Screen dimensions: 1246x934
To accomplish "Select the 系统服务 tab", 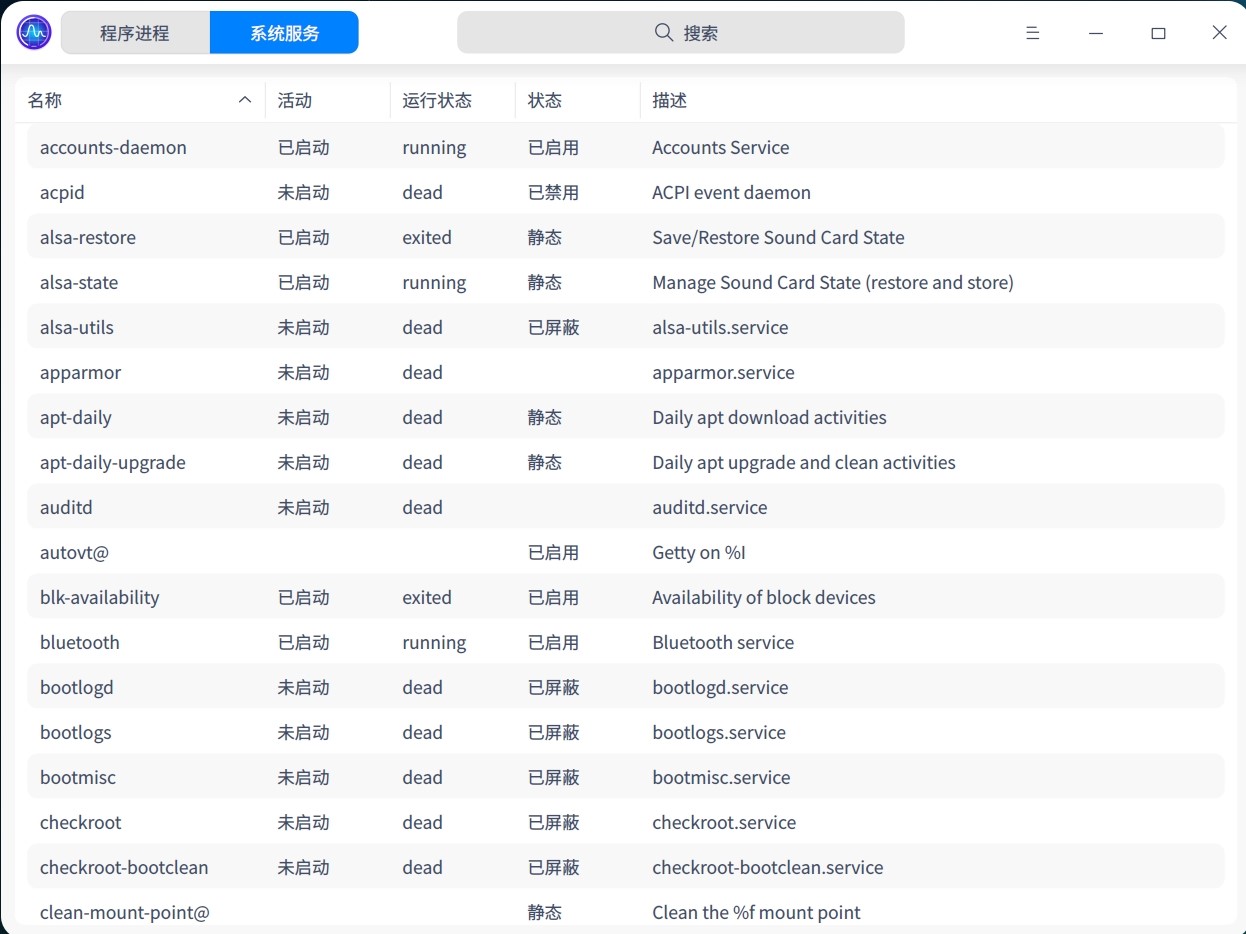I will click(x=283, y=32).
